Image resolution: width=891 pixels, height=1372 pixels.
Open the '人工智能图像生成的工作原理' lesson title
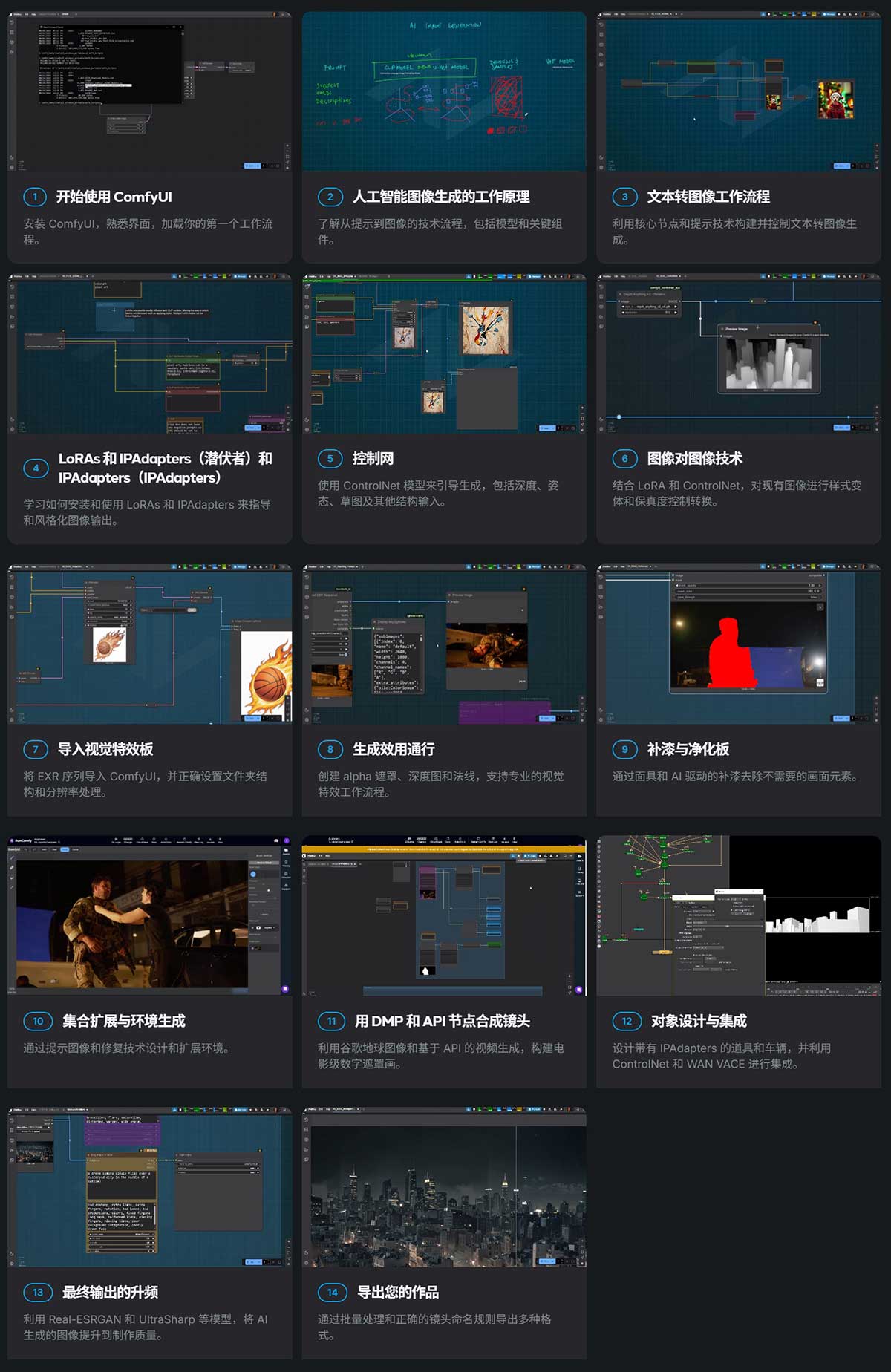(x=441, y=197)
